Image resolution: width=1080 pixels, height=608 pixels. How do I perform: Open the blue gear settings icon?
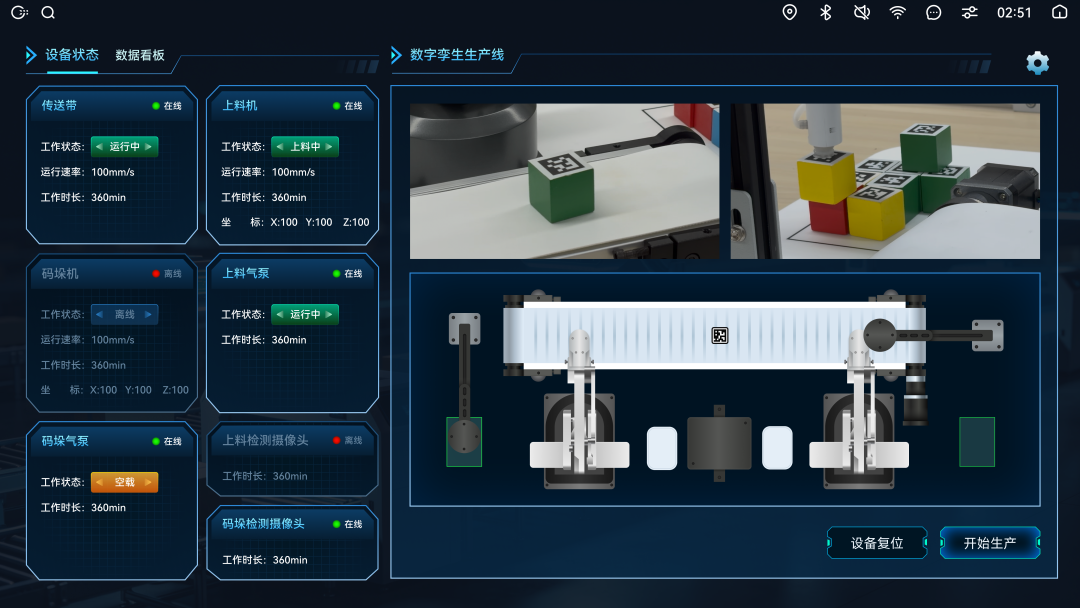[x=1037, y=63]
